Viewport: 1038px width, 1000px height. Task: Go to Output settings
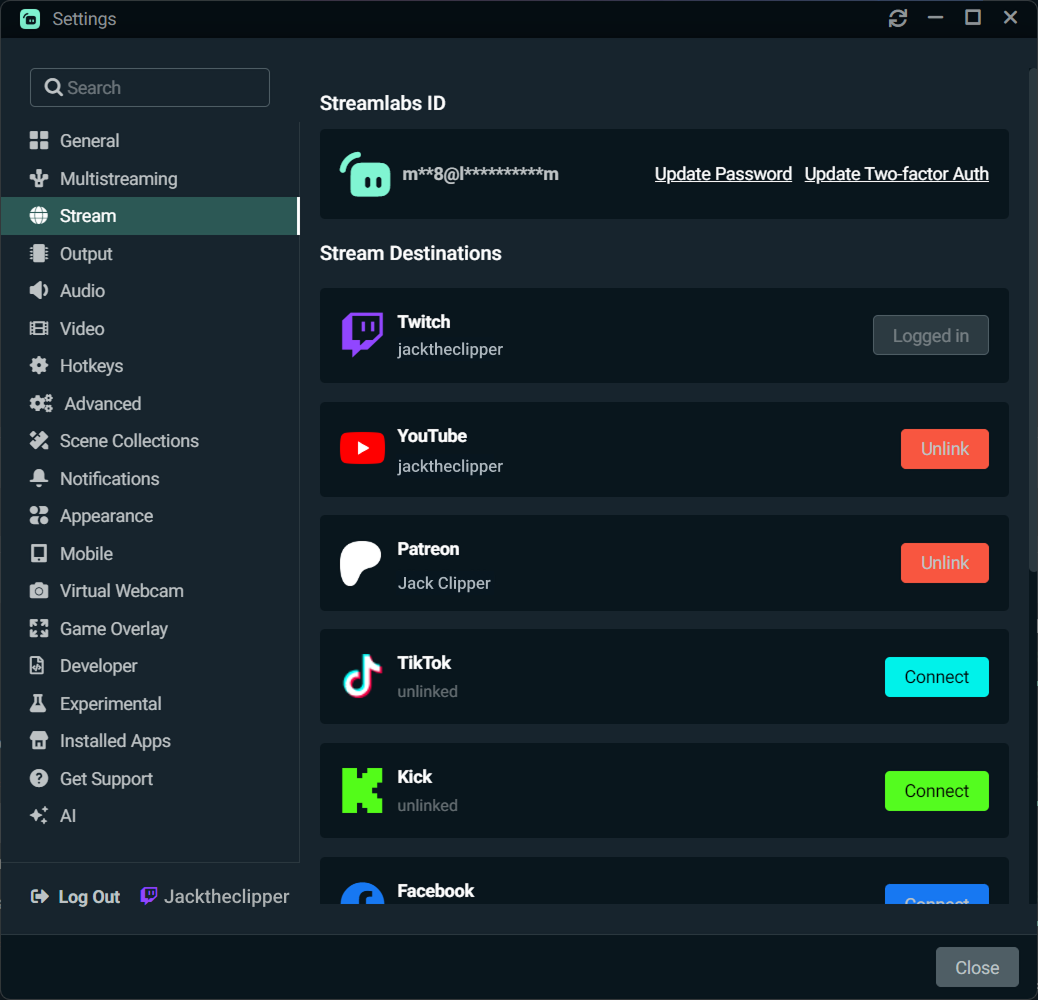point(150,253)
